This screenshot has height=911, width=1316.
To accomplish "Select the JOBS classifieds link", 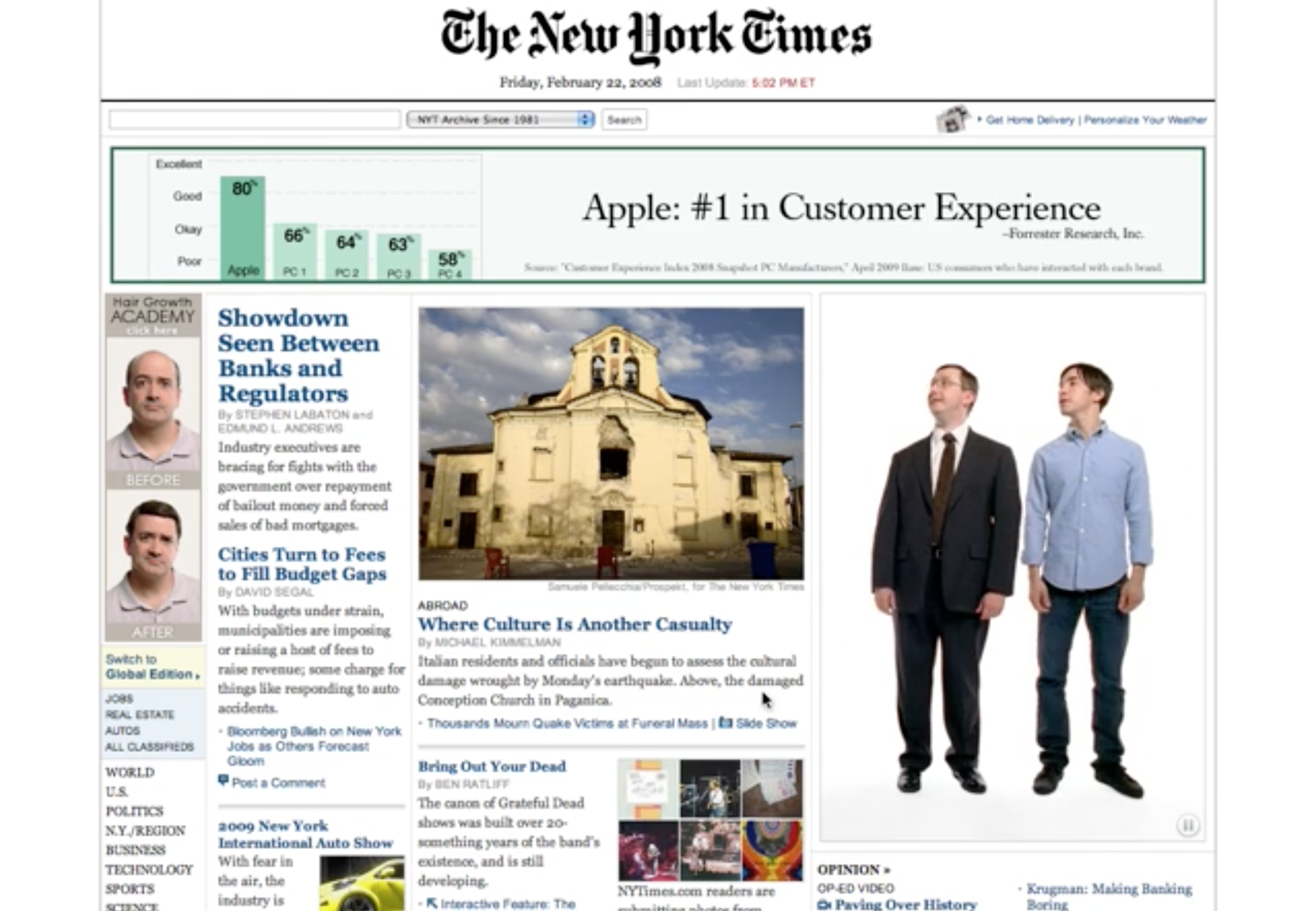I will click(119, 699).
